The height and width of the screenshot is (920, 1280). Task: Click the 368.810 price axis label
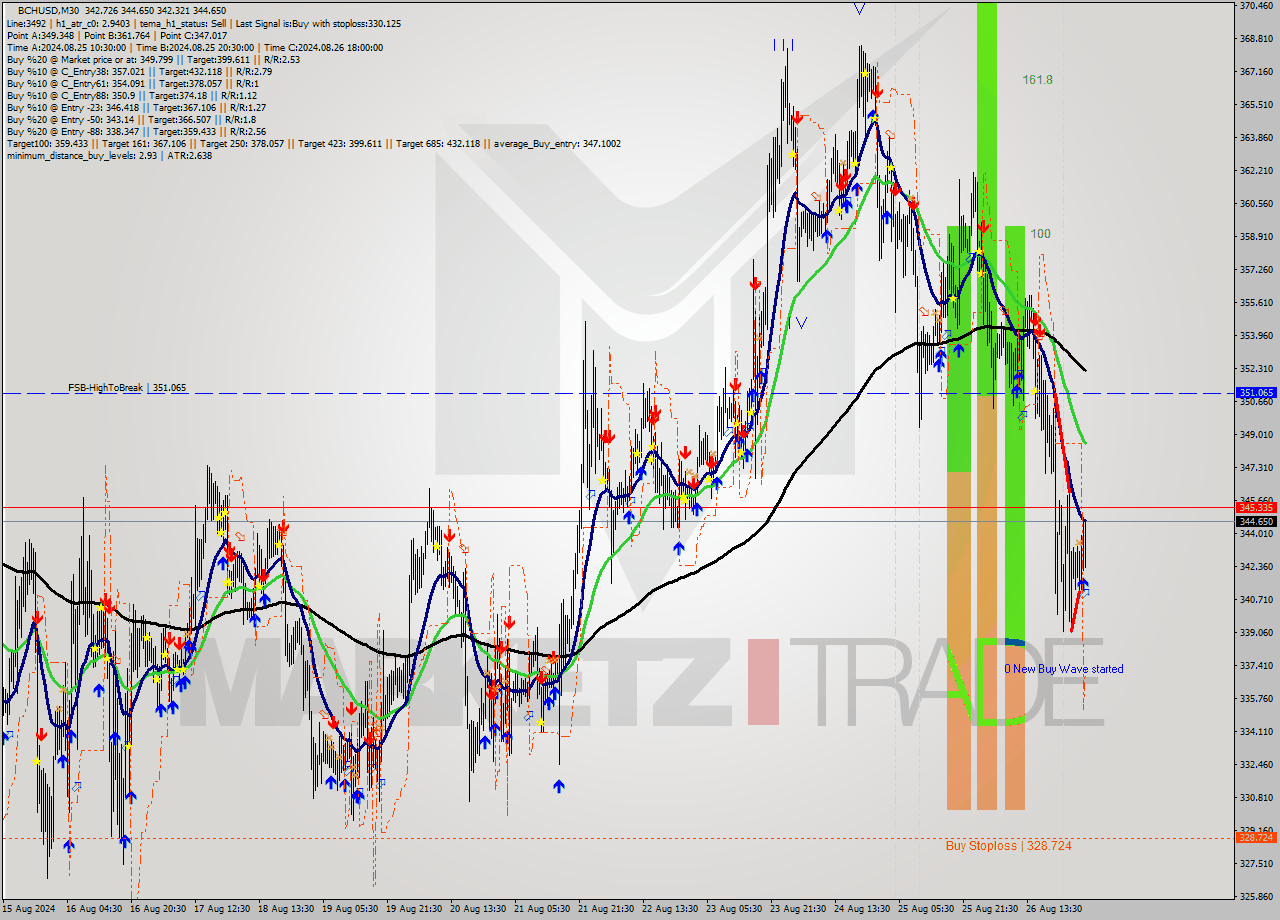coord(1256,39)
